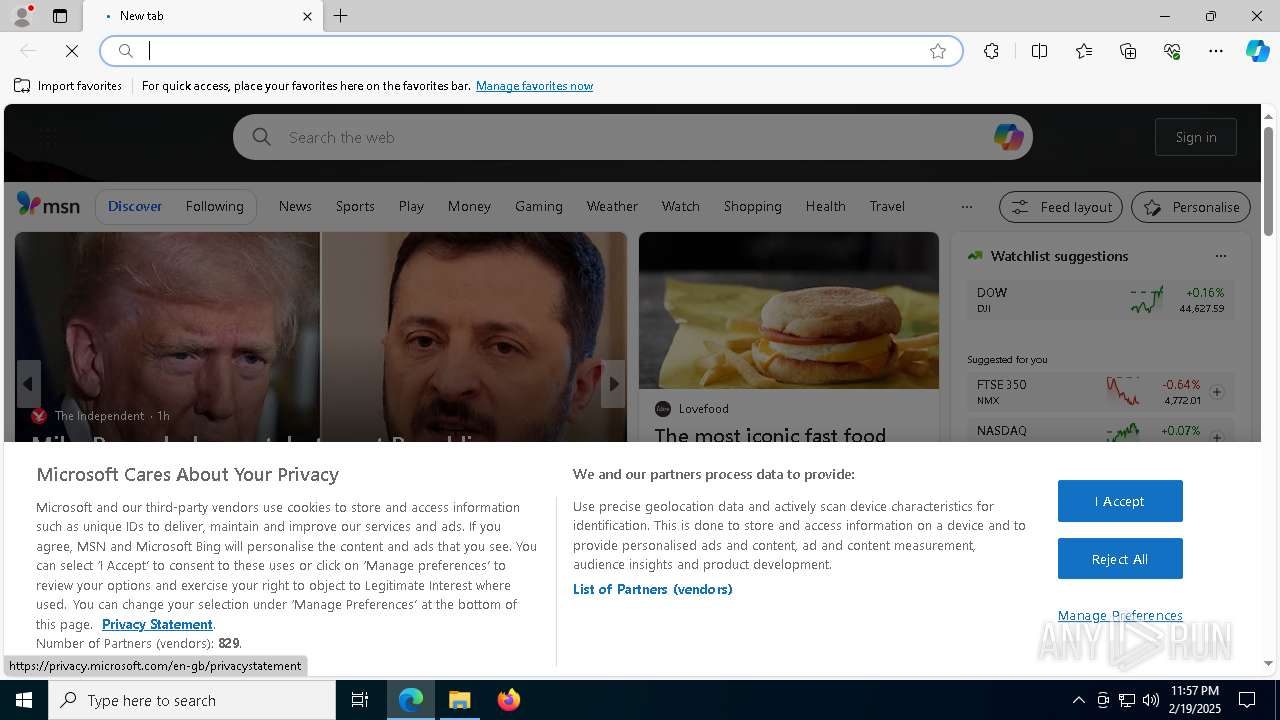Click the Sign in button
Image resolution: width=1280 pixels, height=720 pixels.
click(x=1196, y=137)
